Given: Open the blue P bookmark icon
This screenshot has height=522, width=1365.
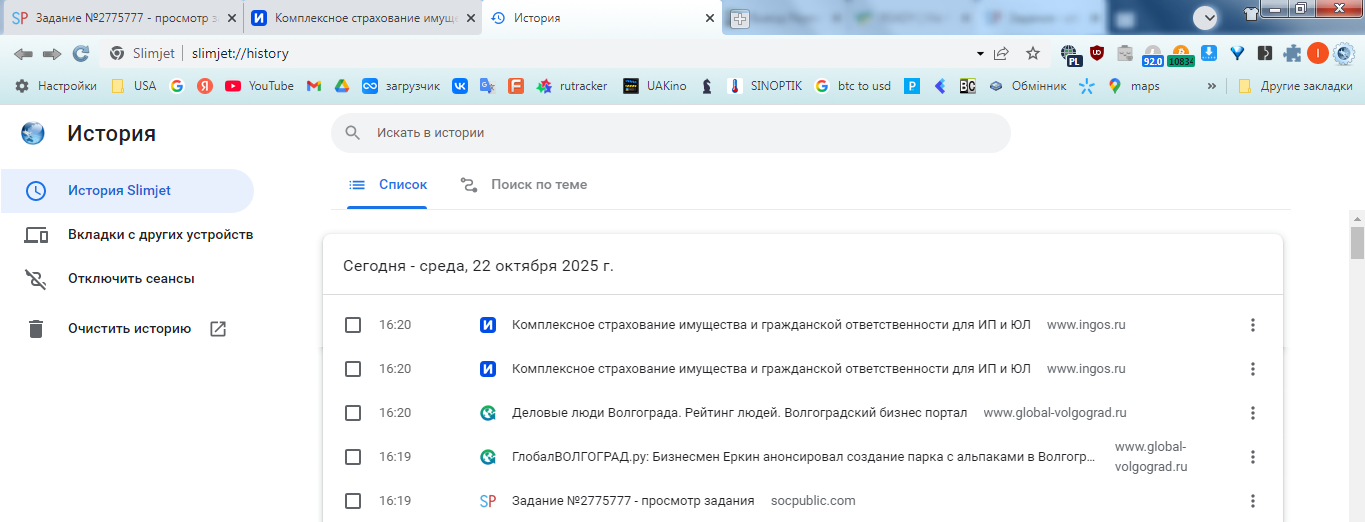Looking at the screenshot, I should pyautogui.click(x=912, y=86).
